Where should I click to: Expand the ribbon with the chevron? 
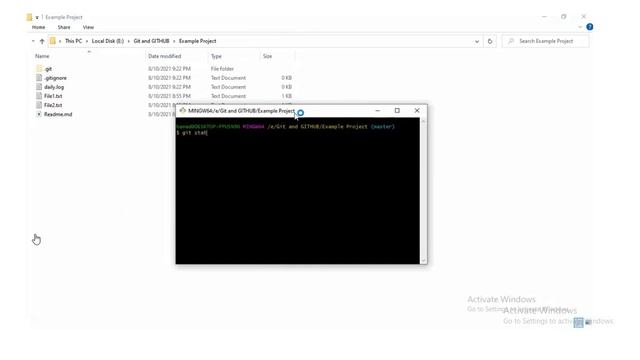580,27
